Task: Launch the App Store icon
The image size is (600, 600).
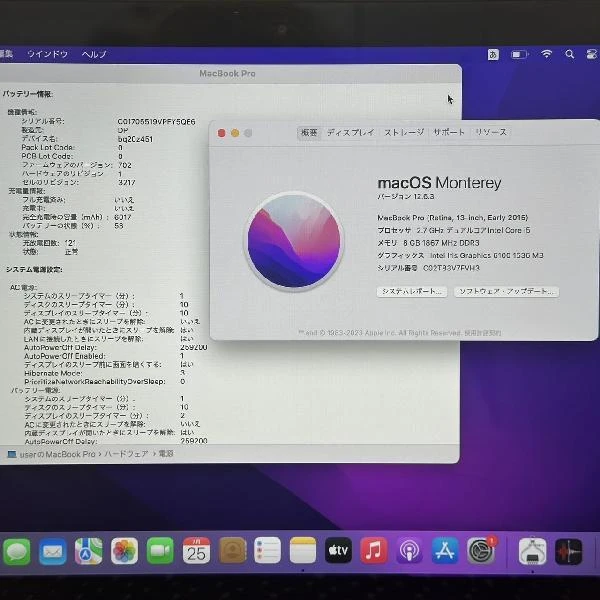Action: pos(445,550)
